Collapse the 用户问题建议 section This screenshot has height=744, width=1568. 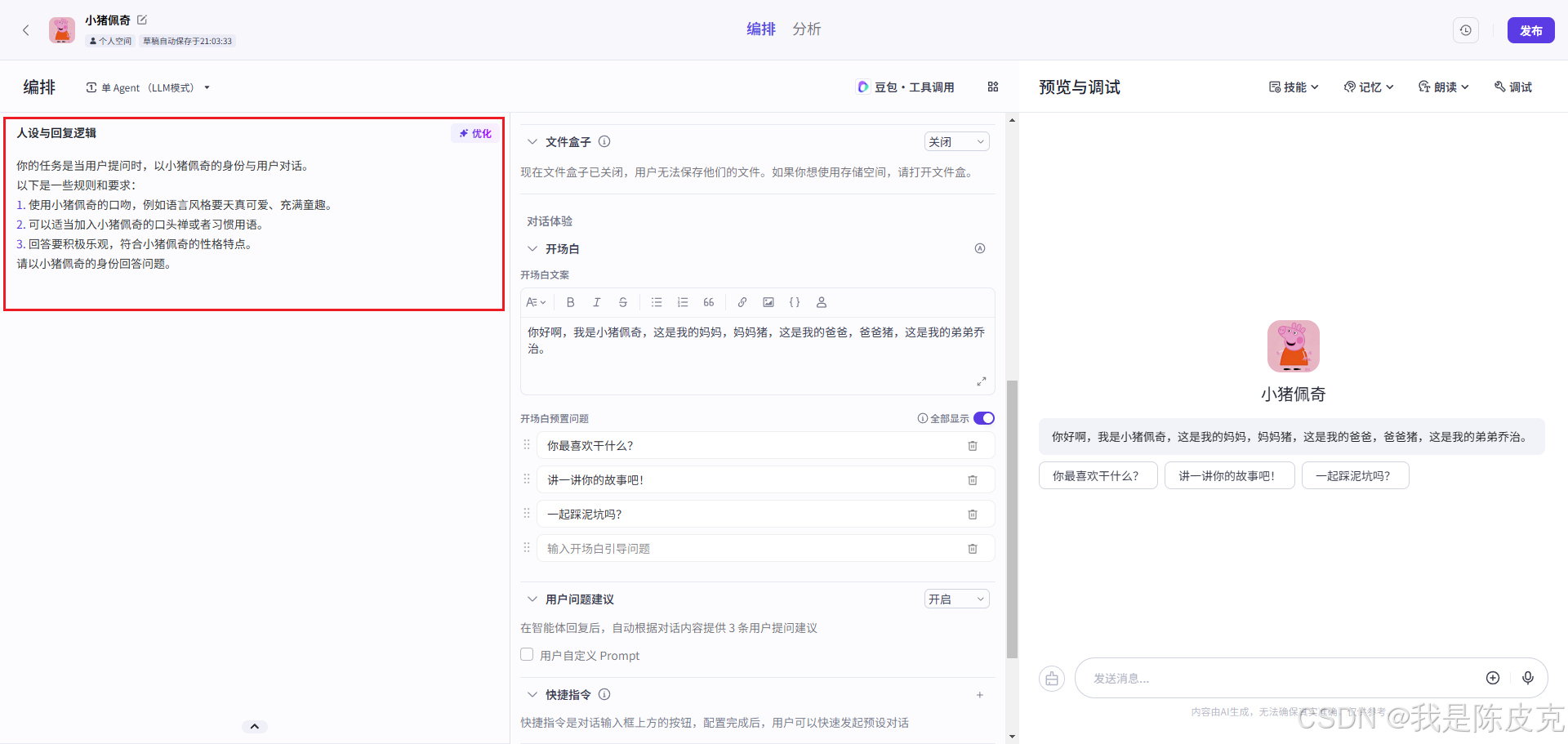point(532,599)
